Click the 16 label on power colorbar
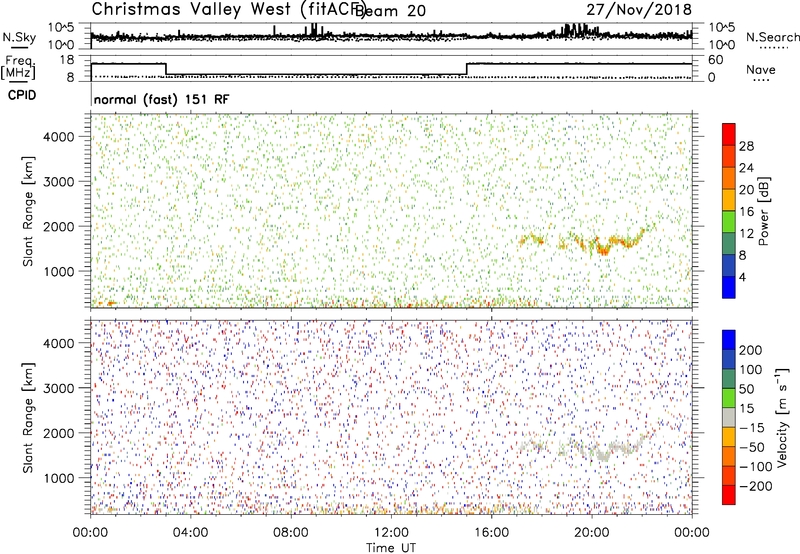Screen dimensions: 800x554 click(x=746, y=212)
